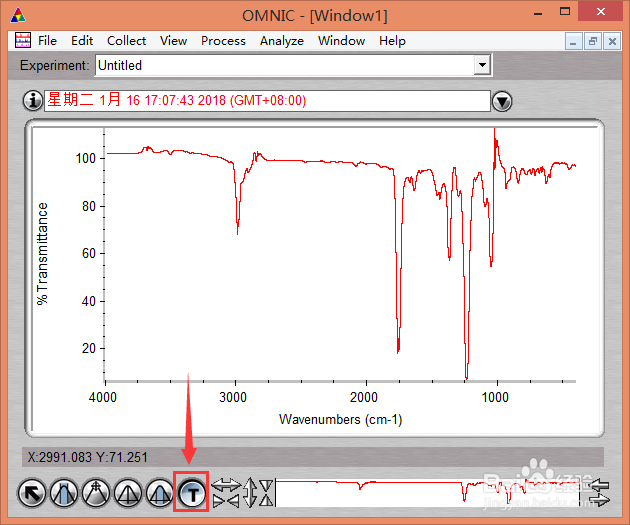Click the 4000 X-axis tick label
Screen dimensions: 630x525
[x=103, y=397]
